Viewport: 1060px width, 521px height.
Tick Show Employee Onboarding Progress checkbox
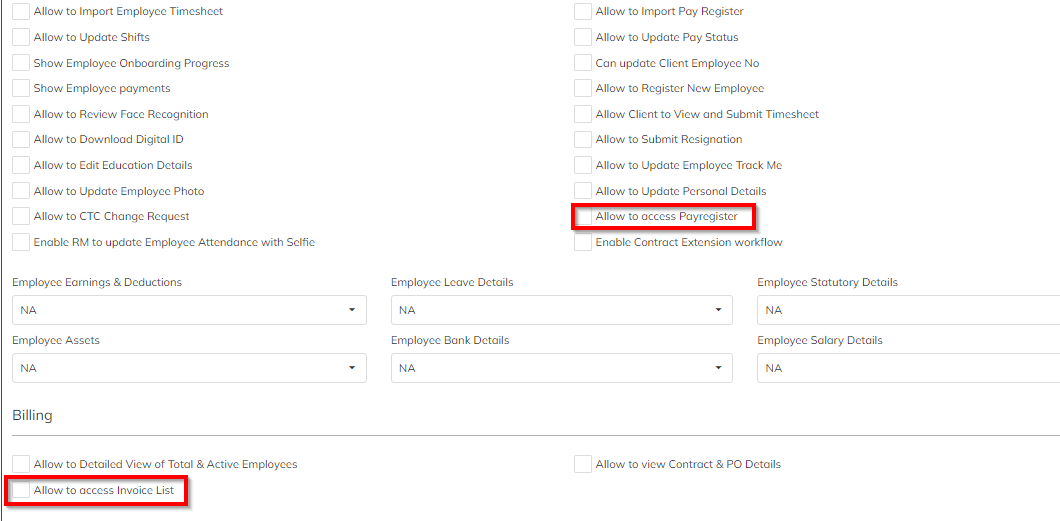21,63
